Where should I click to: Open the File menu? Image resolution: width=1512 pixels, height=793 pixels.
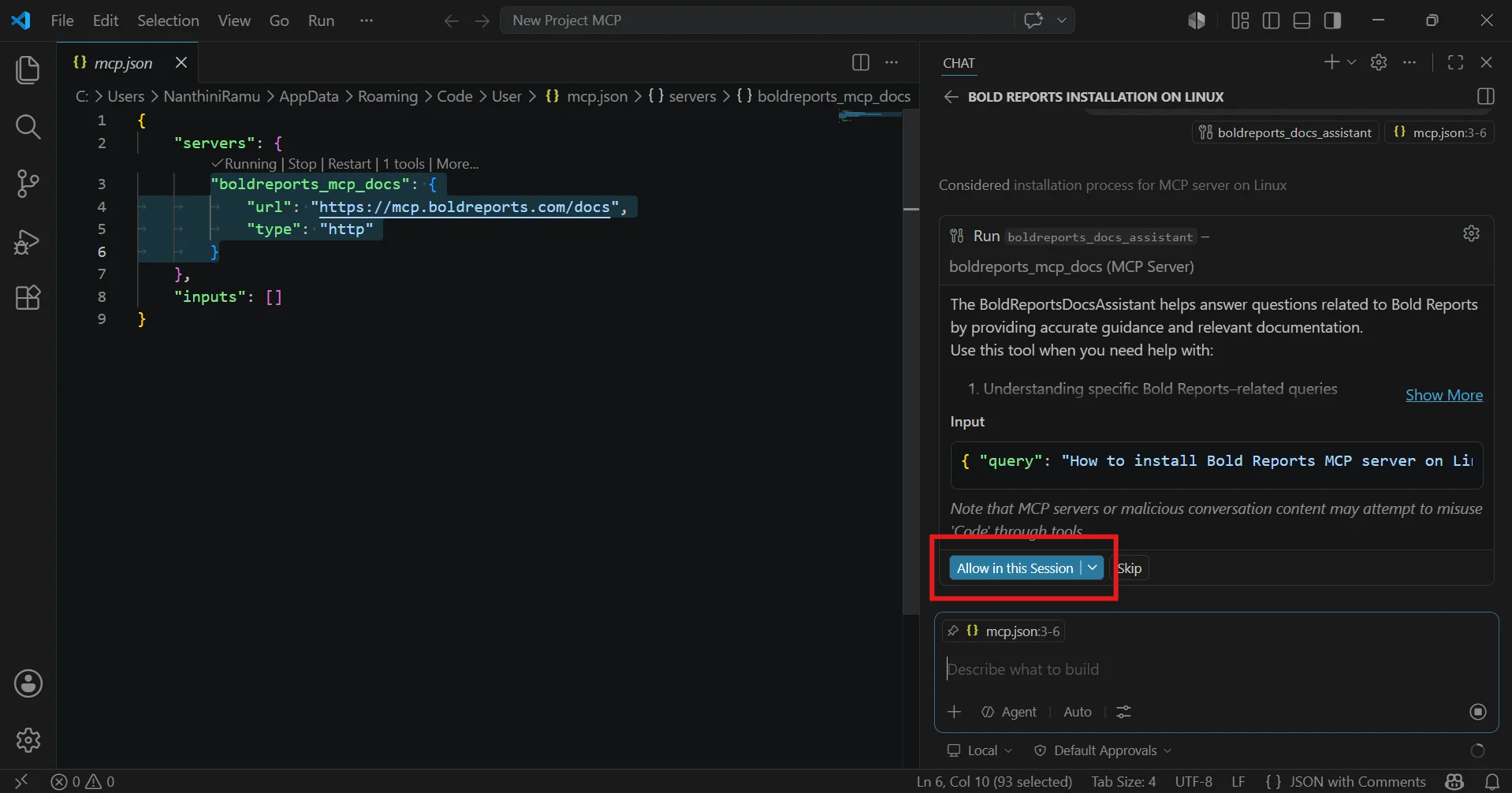pos(62,20)
